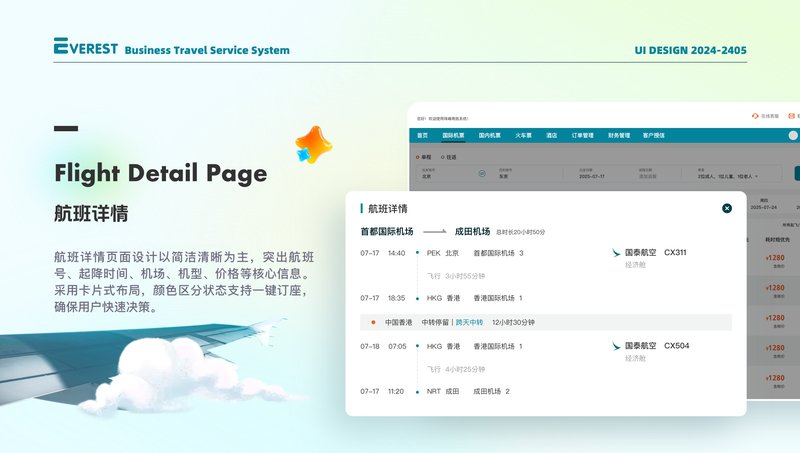This screenshot has height=453, width=800.
Task: Click the 中国香港 layover location text
Action: pyautogui.click(x=398, y=322)
